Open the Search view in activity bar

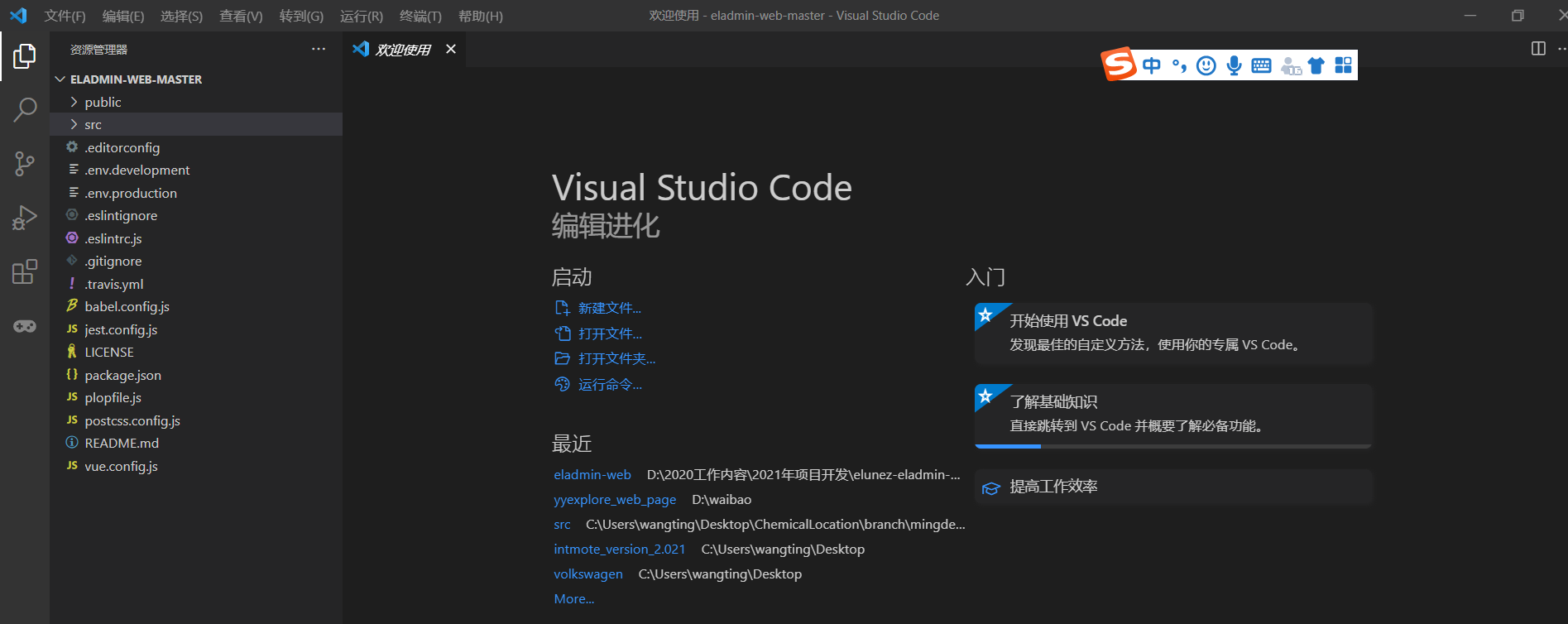(x=25, y=109)
